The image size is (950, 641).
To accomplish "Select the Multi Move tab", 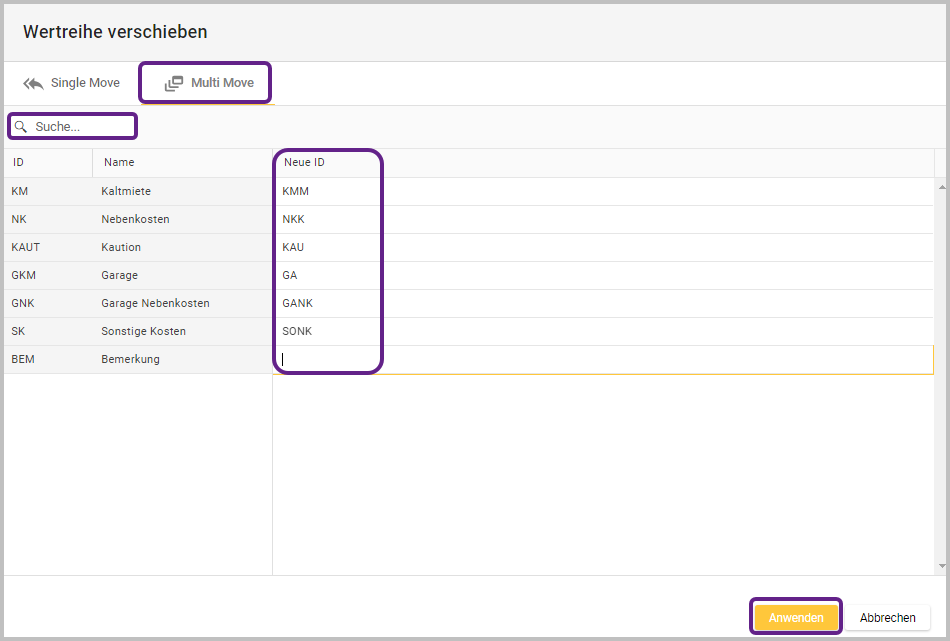I will (208, 83).
